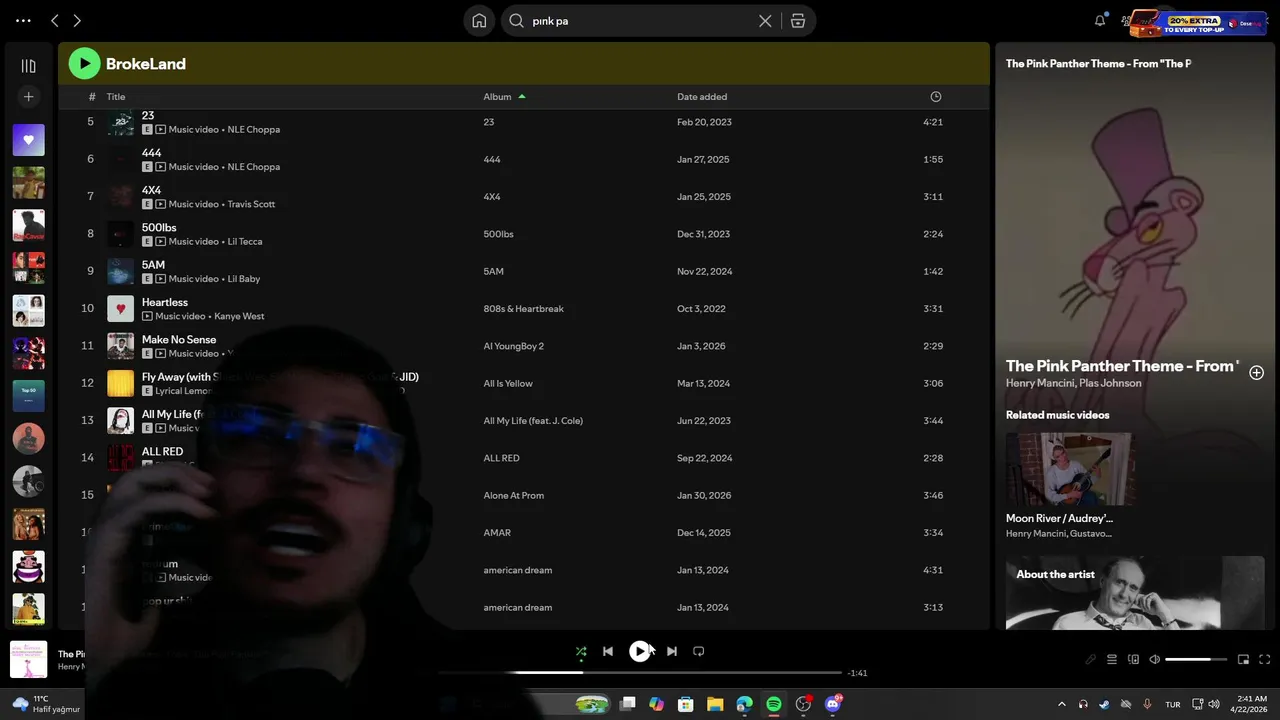This screenshot has width=1280, height=720.
Task: Open Microsoft Store in the taskbar
Action: point(686,704)
